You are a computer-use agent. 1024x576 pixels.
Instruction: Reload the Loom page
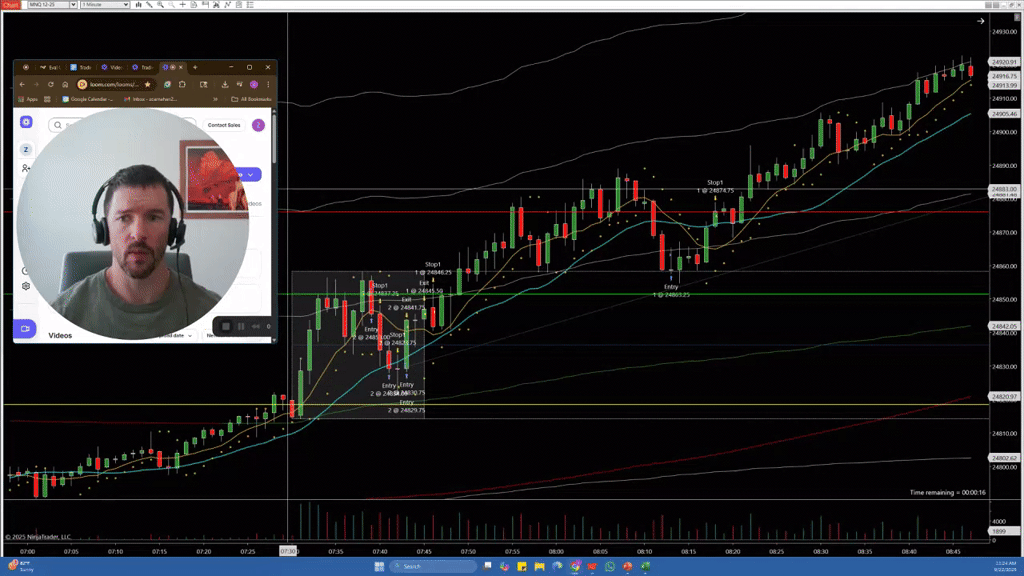50,84
